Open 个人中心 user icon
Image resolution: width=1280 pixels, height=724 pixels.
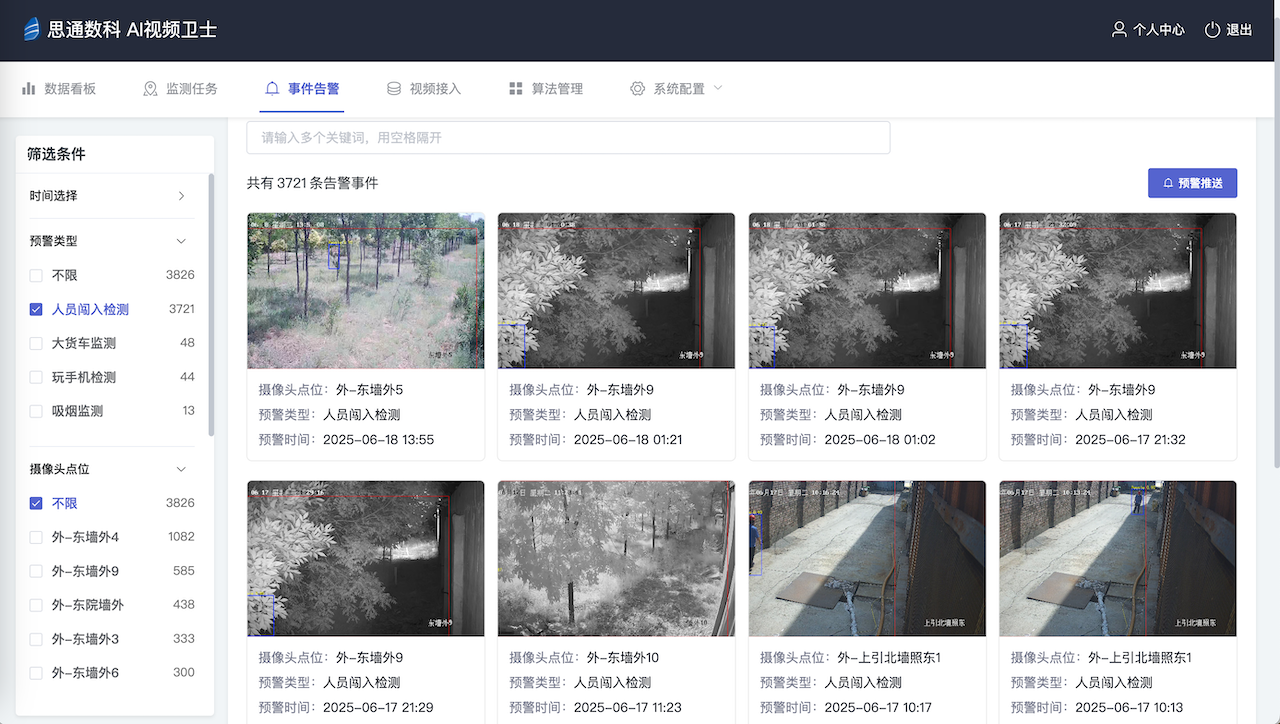1119,30
